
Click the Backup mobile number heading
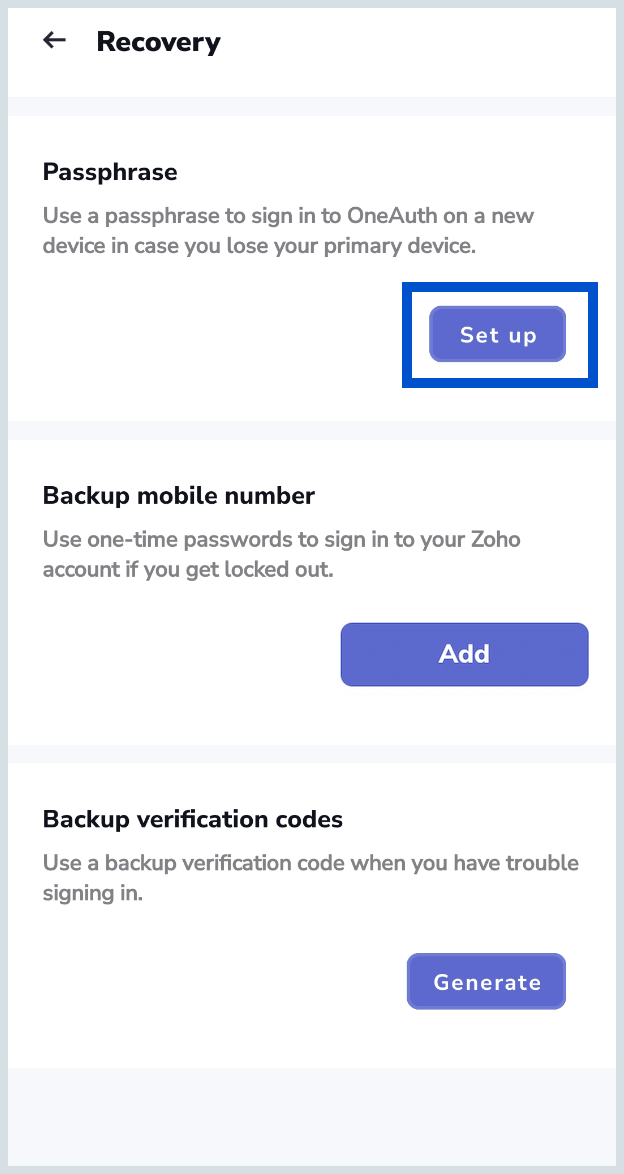point(179,496)
